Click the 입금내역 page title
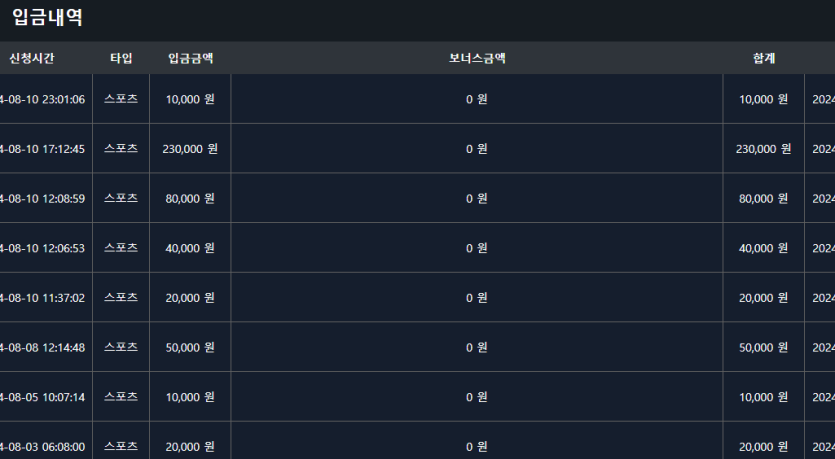835x459 pixels. (x=48, y=18)
